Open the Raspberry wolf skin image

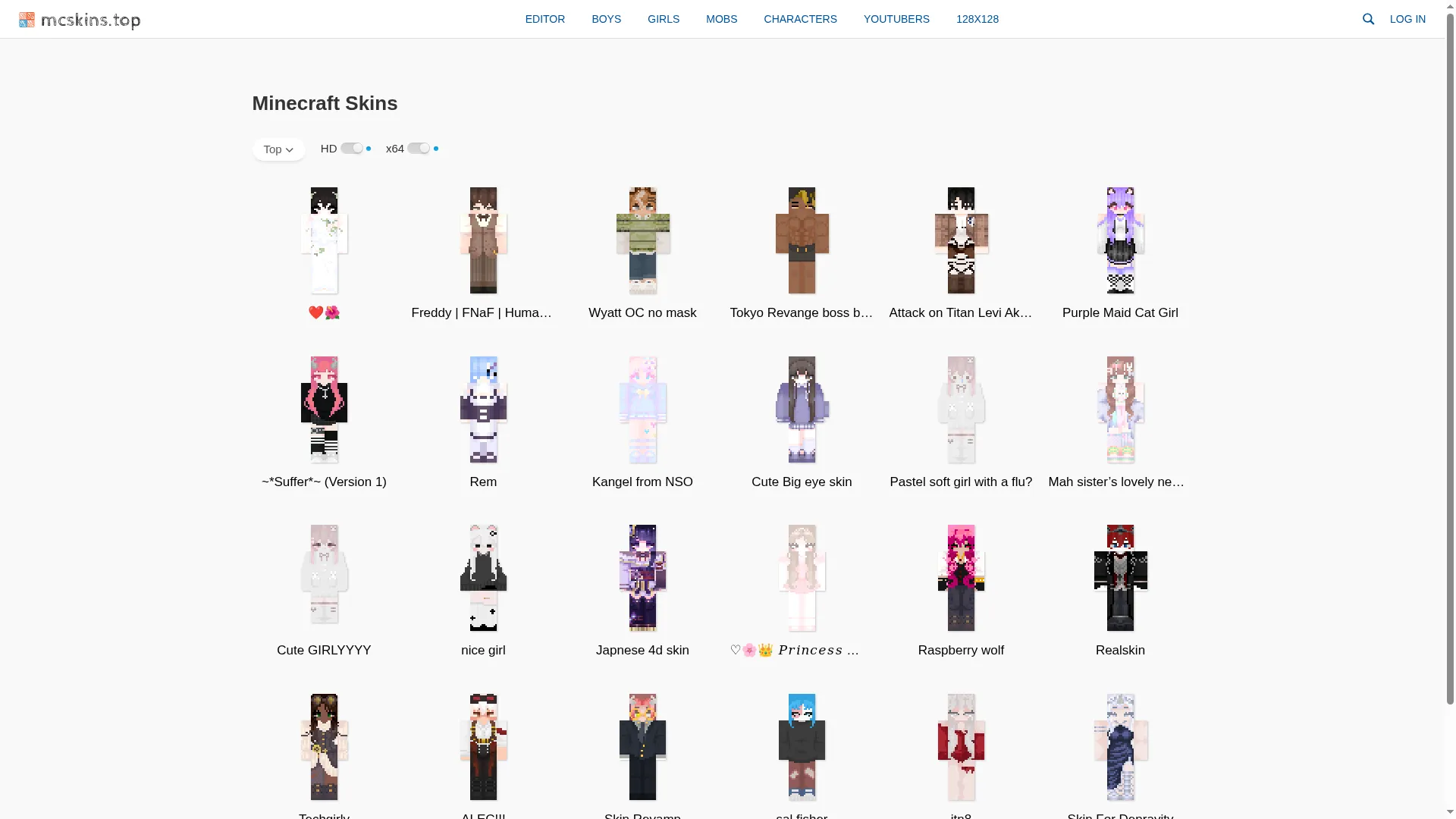pos(961,578)
